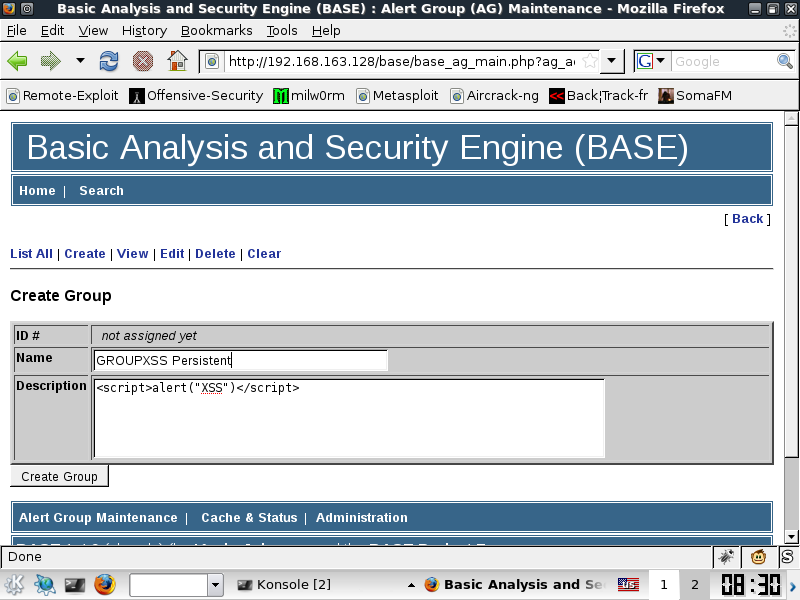Open the Aircrack-ng bookmark
This screenshot has width=800, height=600.
tap(494, 95)
